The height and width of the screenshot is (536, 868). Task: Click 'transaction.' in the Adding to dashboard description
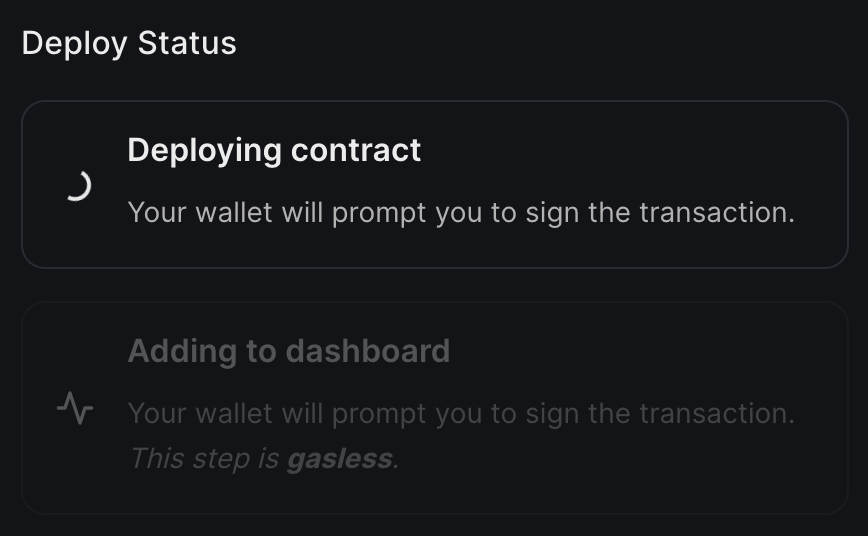pyautogui.click(x=717, y=414)
